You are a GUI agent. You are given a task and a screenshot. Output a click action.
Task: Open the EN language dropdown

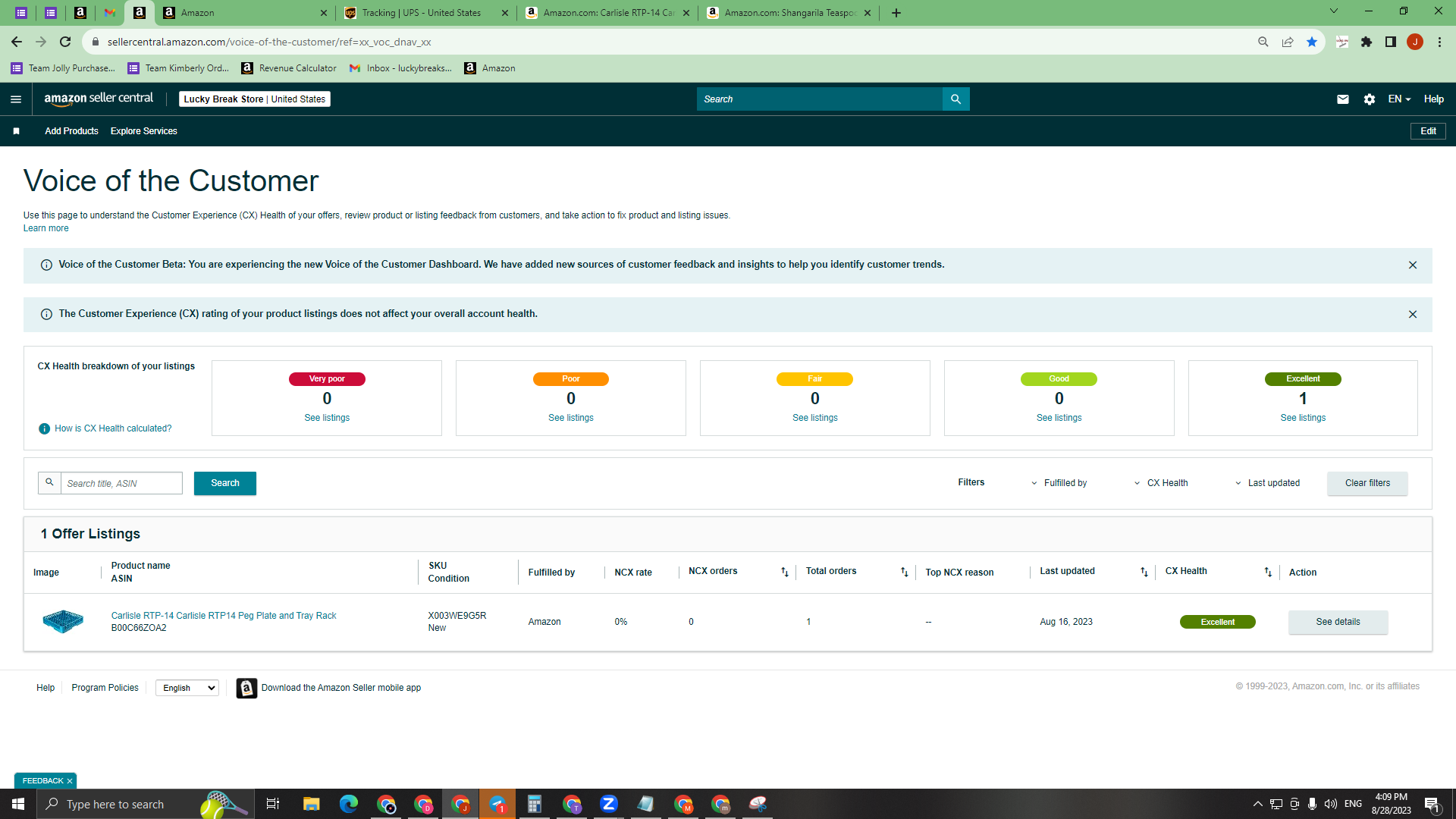1399,99
